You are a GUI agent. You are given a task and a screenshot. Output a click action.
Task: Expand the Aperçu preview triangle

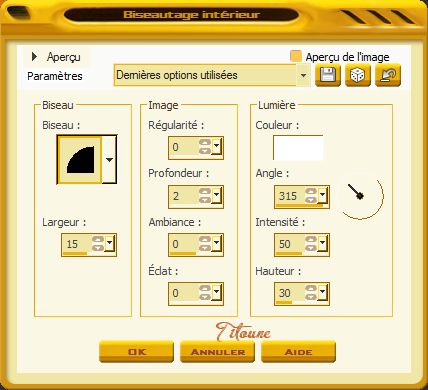(34, 57)
